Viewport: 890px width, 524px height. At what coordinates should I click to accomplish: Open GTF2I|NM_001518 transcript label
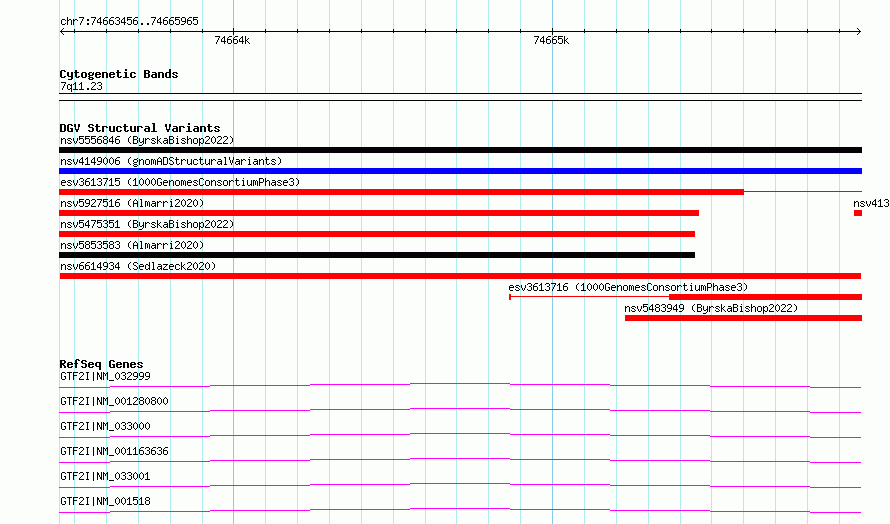(105, 501)
